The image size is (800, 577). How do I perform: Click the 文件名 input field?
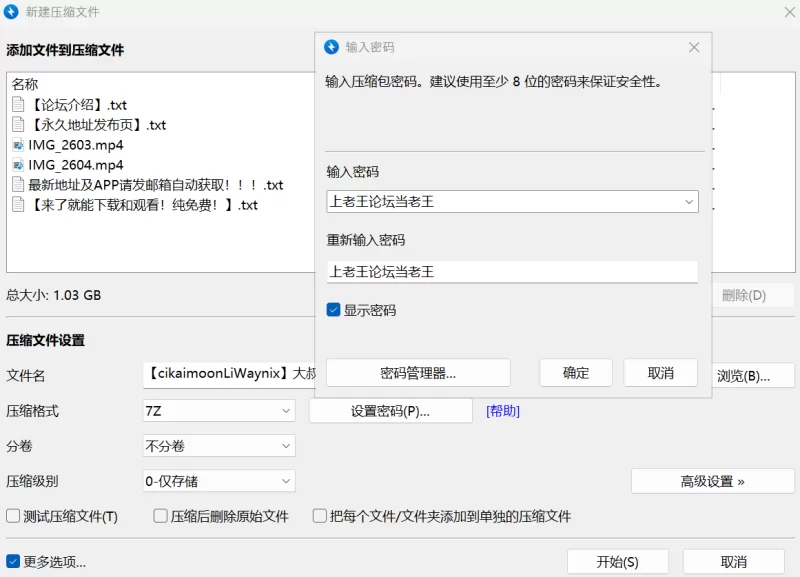(x=230, y=375)
